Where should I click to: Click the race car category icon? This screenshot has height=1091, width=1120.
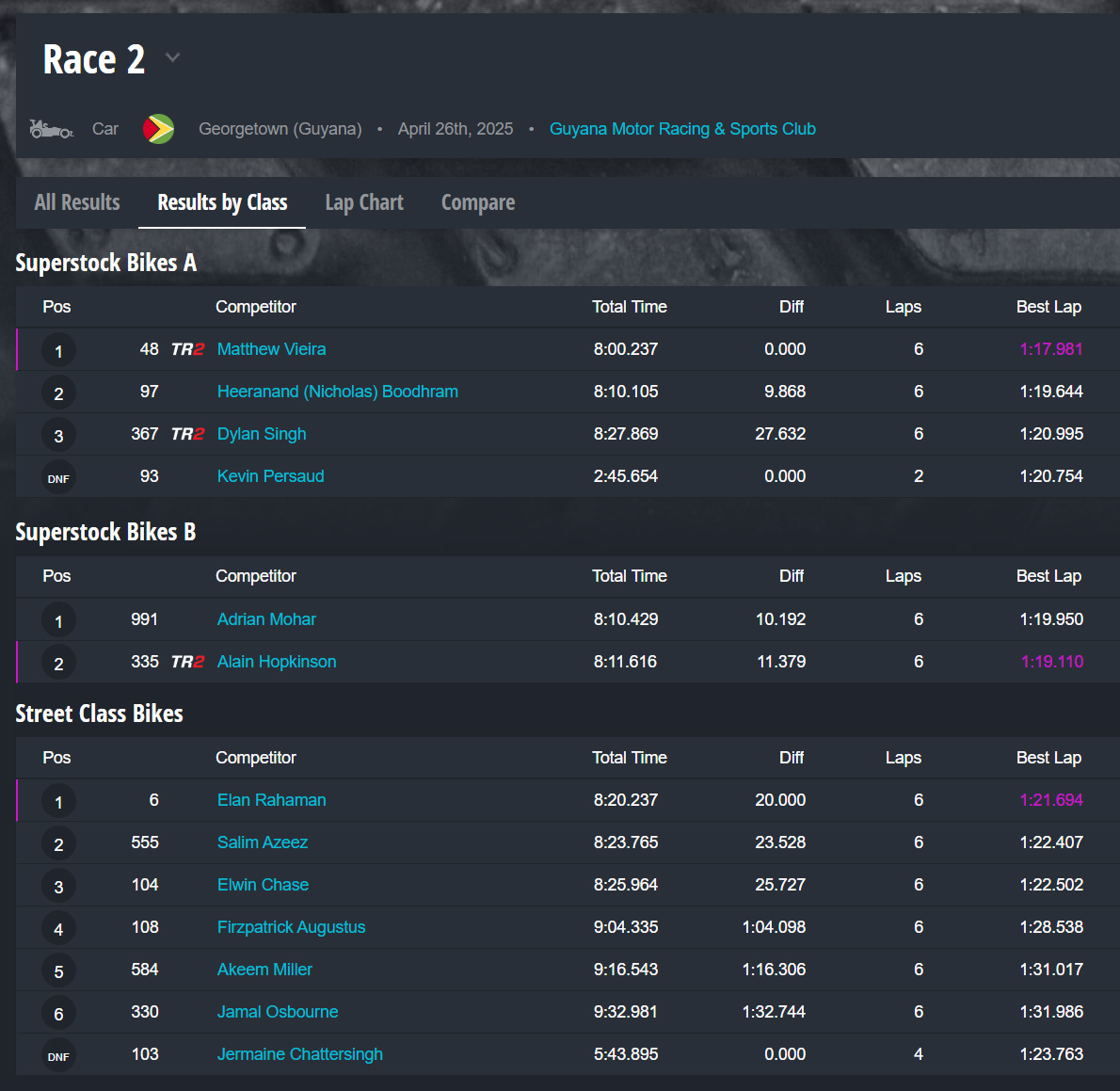click(x=51, y=129)
